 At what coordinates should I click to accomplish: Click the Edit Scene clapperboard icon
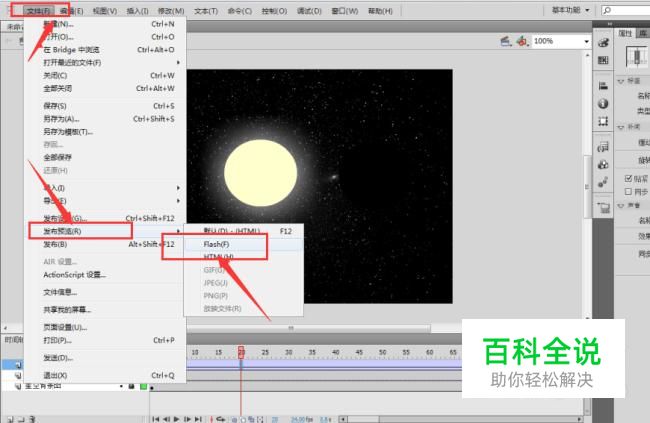coord(505,41)
